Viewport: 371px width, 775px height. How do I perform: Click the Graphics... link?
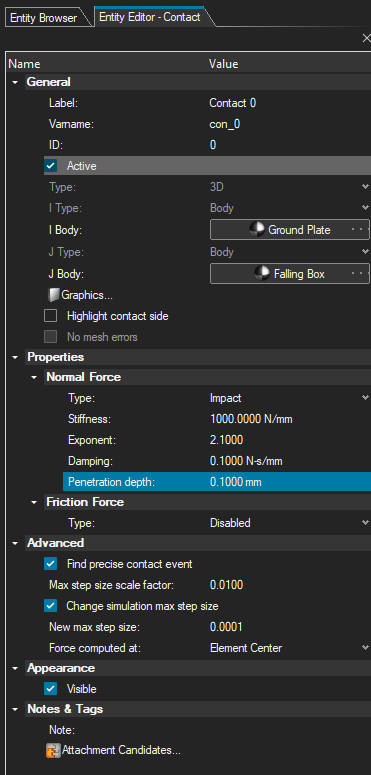click(x=87, y=296)
